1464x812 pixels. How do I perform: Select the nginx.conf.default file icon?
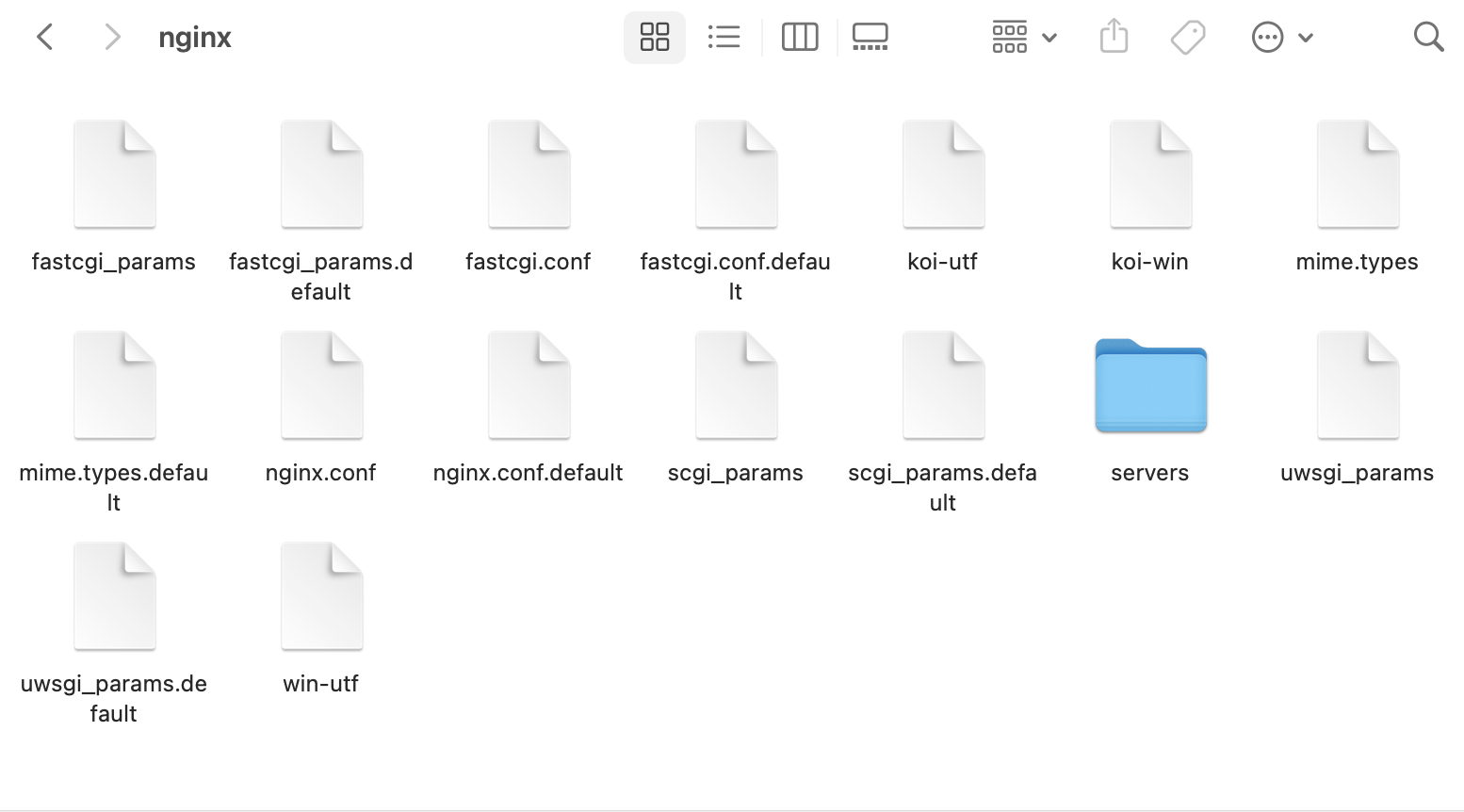(529, 385)
